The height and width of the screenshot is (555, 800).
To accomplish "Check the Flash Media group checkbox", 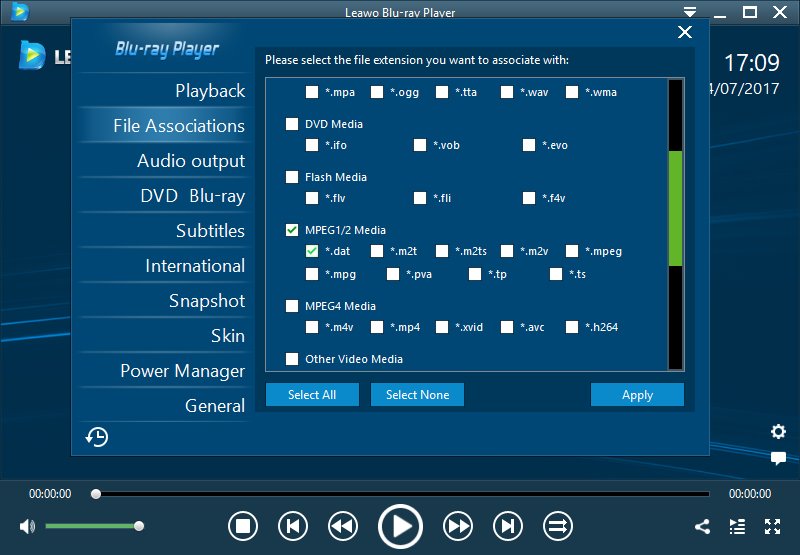I will tap(292, 177).
